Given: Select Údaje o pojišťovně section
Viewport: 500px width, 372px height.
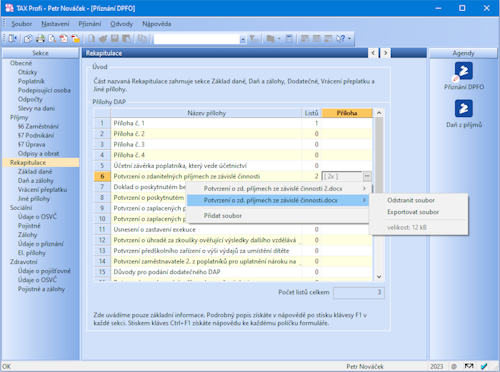Looking at the screenshot, I should click(x=44, y=271).
